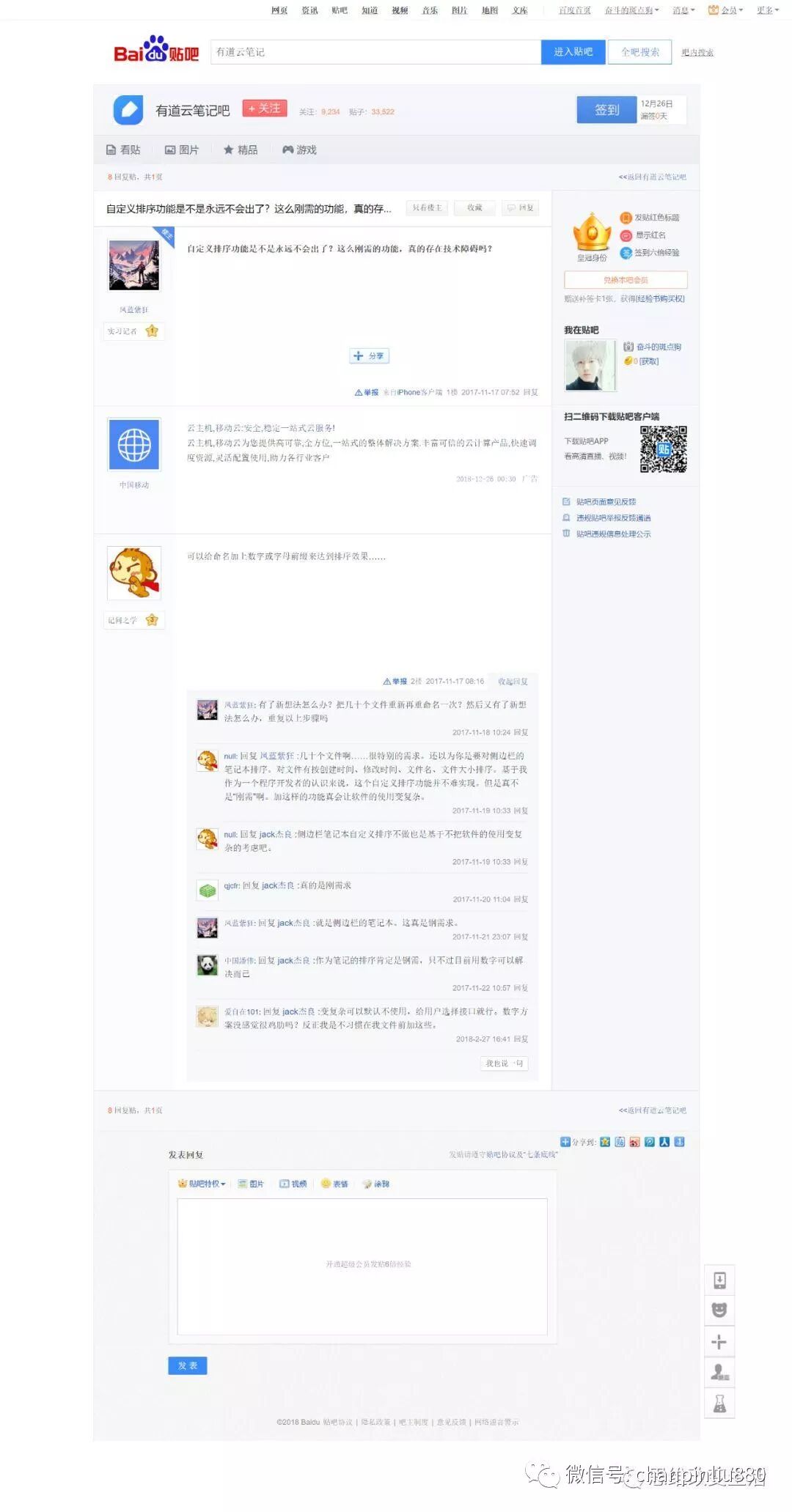Click the 收藏 button on thread title
The width and height of the screenshot is (792, 1512).
(x=474, y=208)
